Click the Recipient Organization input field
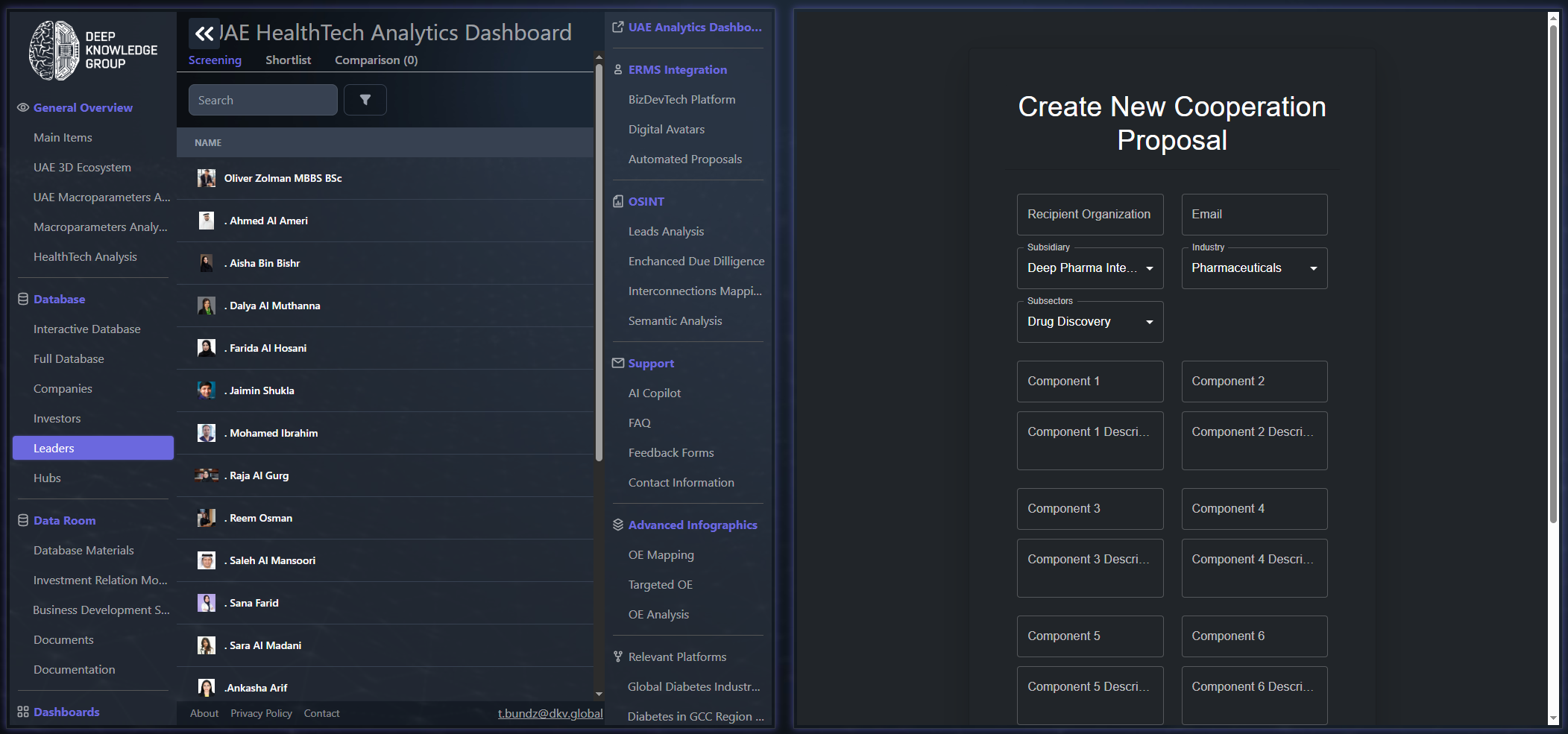Screen dimensions: 1568x734 click(x=1089, y=215)
